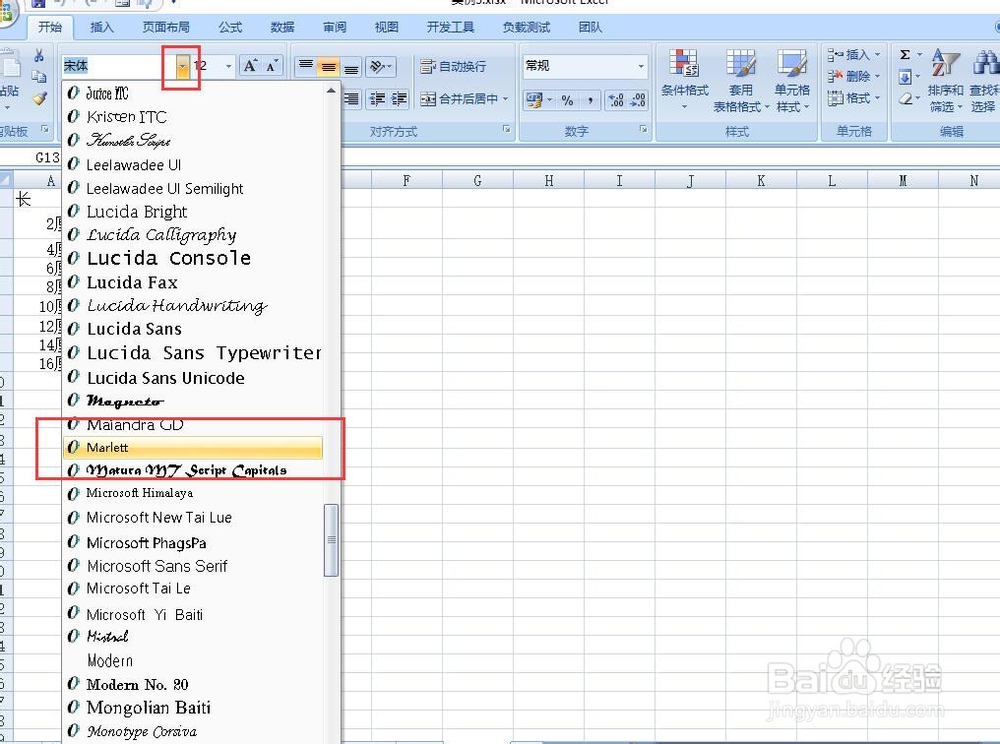Apply middle vertical alignment

328,66
